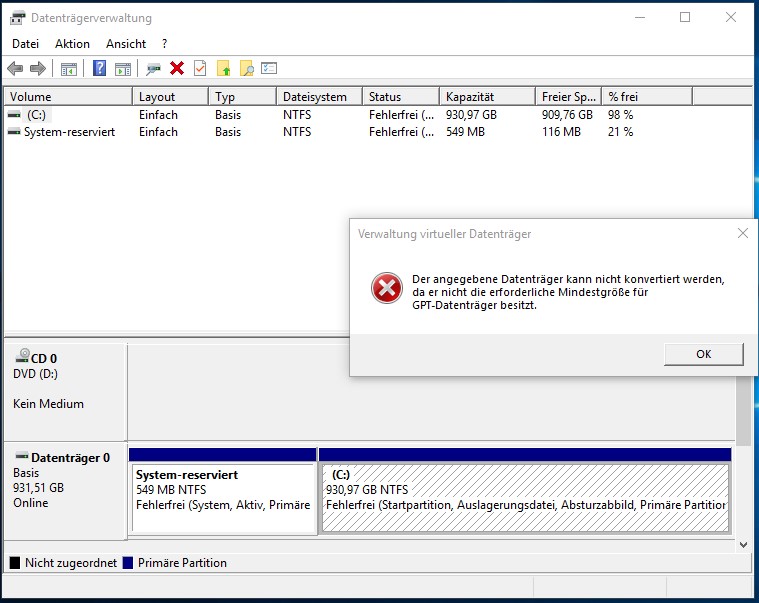Click the CD 0 disc icon

tap(22, 356)
